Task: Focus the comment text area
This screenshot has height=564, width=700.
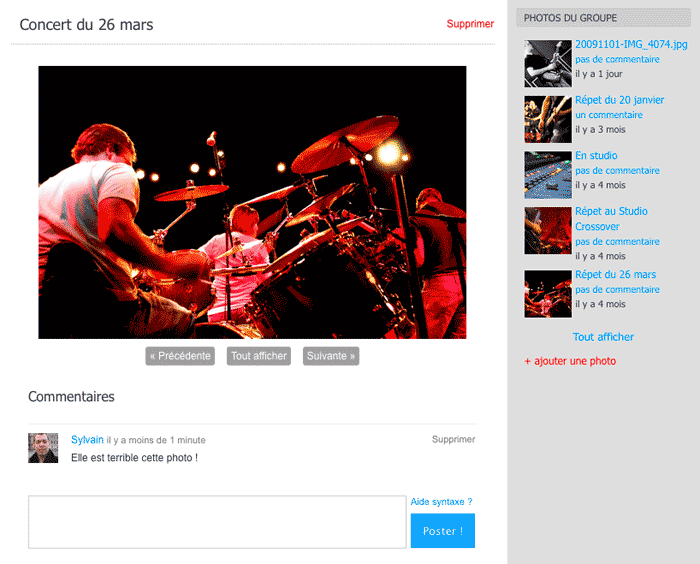Action: pos(217,522)
